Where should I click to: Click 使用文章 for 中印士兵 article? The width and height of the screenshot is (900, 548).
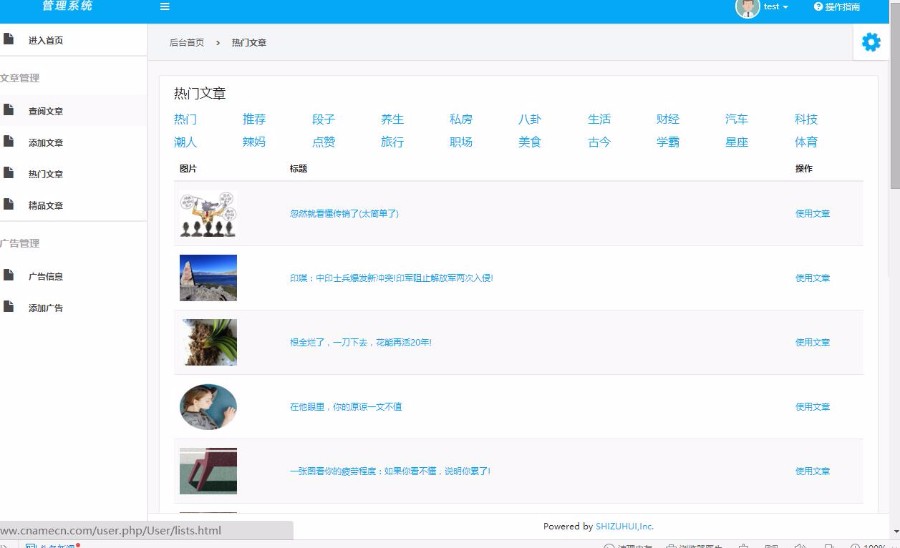pos(813,278)
